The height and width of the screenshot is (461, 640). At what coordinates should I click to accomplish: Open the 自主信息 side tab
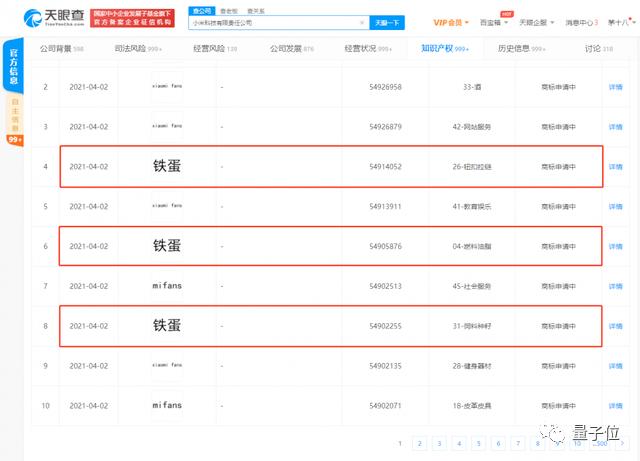pyautogui.click(x=15, y=115)
